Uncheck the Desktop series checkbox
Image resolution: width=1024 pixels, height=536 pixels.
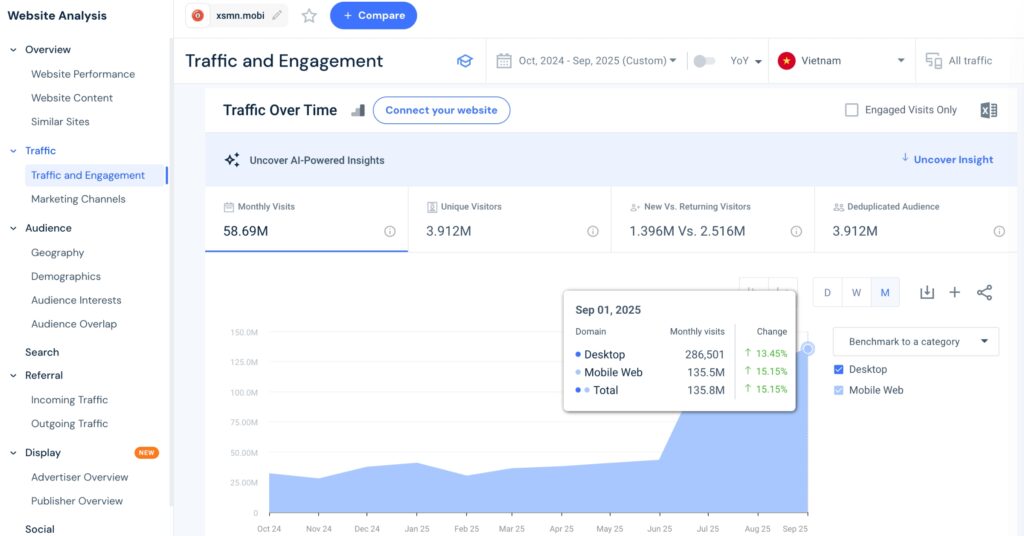[x=840, y=369]
